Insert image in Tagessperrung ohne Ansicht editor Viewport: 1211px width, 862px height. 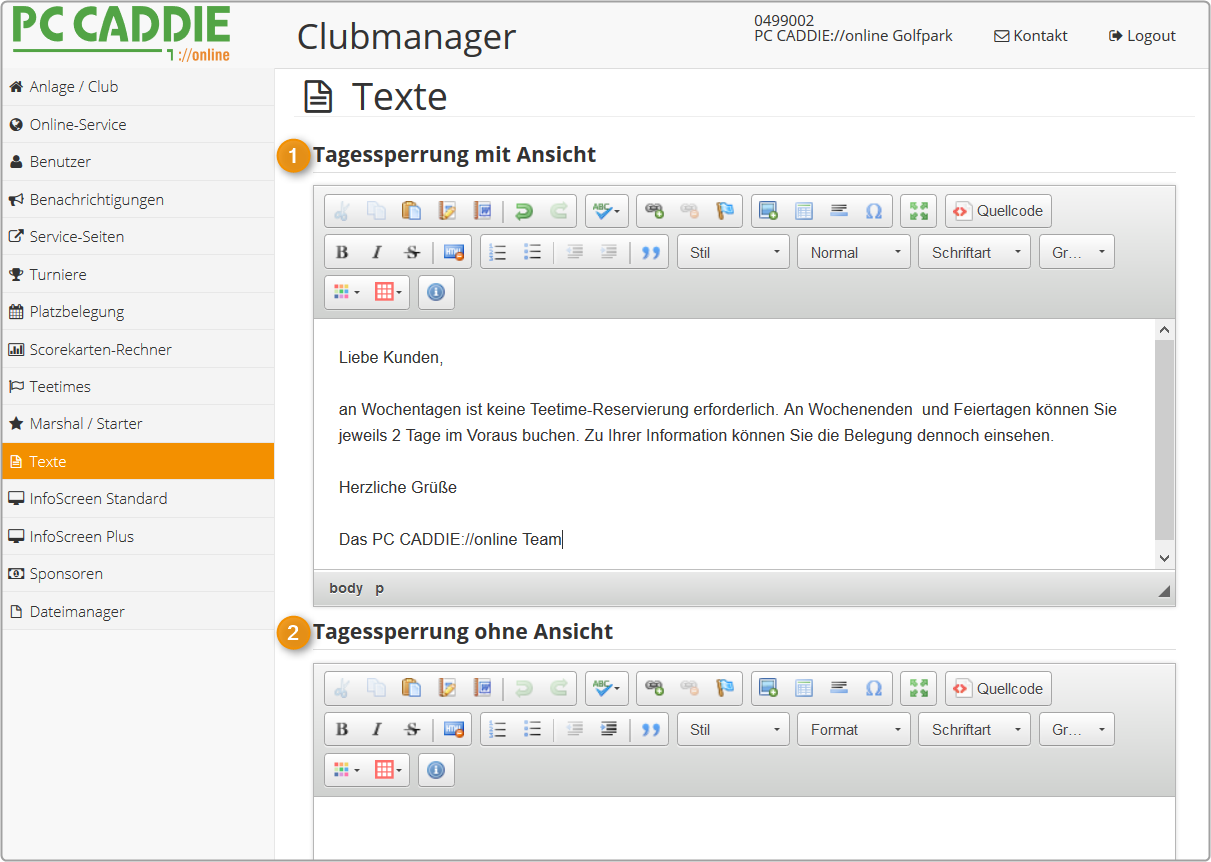pos(769,688)
